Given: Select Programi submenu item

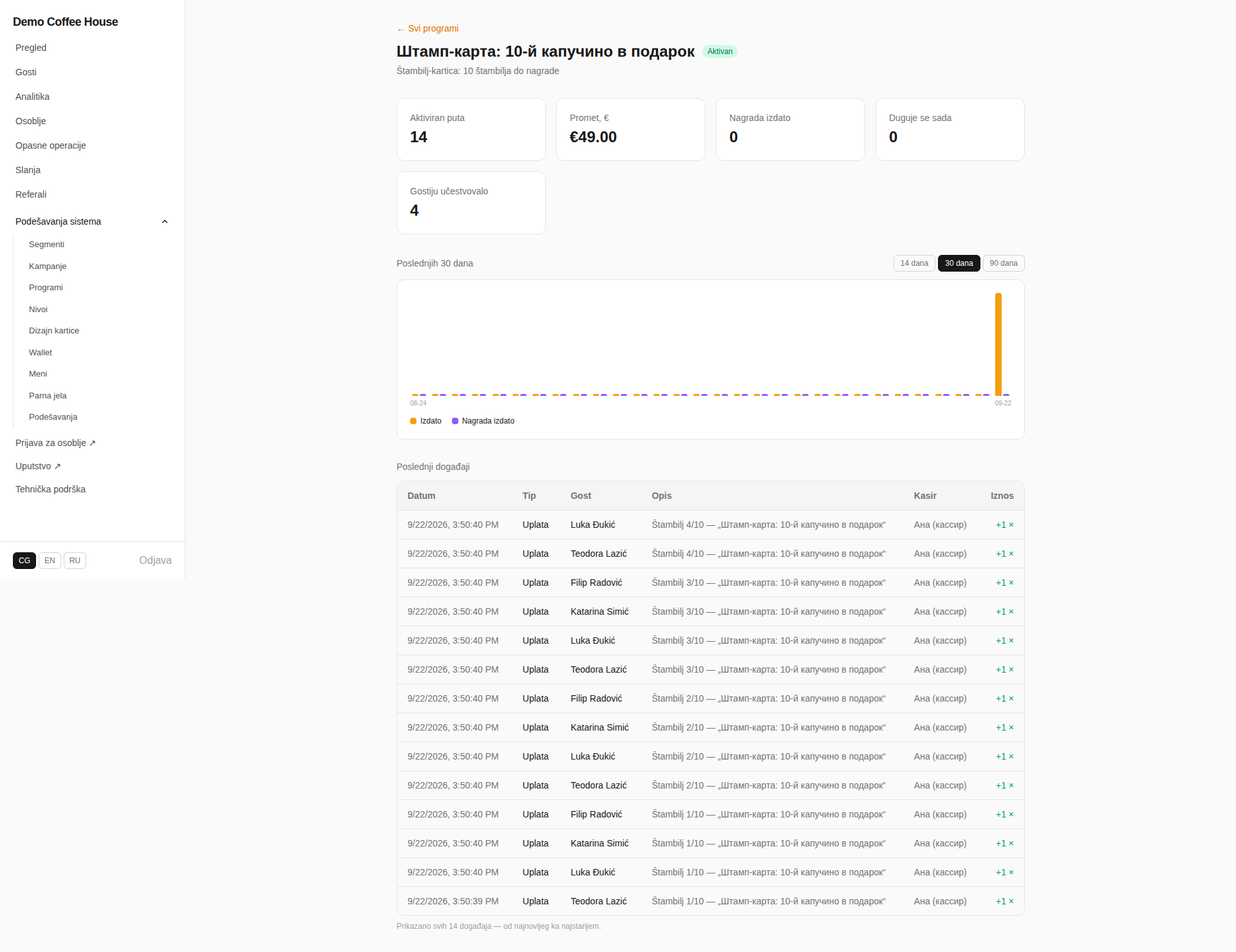Looking at the screenshot, I should coord(46,288).
